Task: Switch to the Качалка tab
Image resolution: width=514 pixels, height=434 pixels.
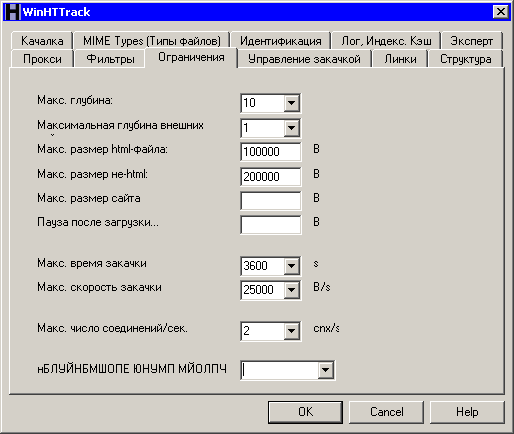Action: pos(42,41)
